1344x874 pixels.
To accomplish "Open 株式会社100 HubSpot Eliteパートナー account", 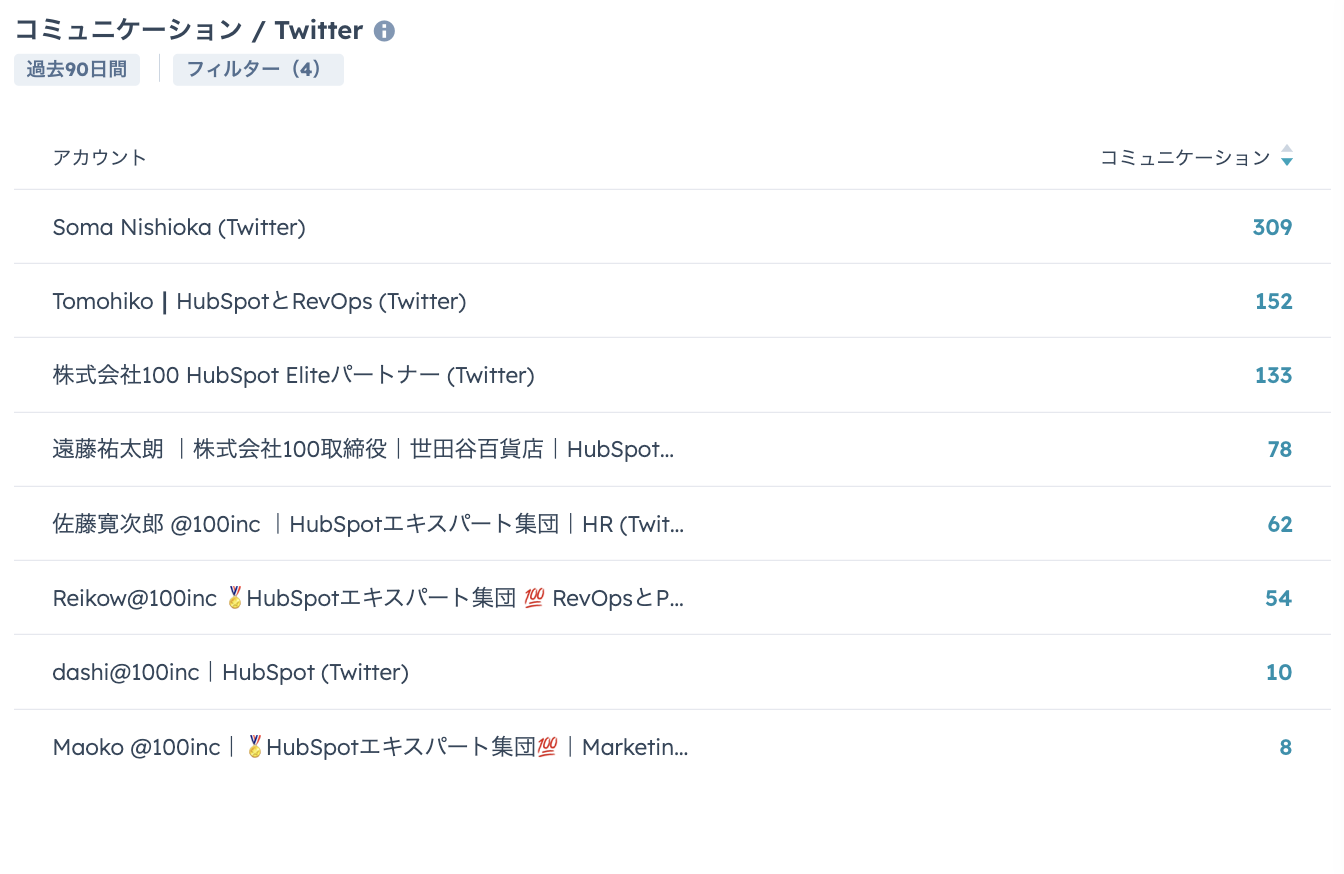I will [293, 375].
